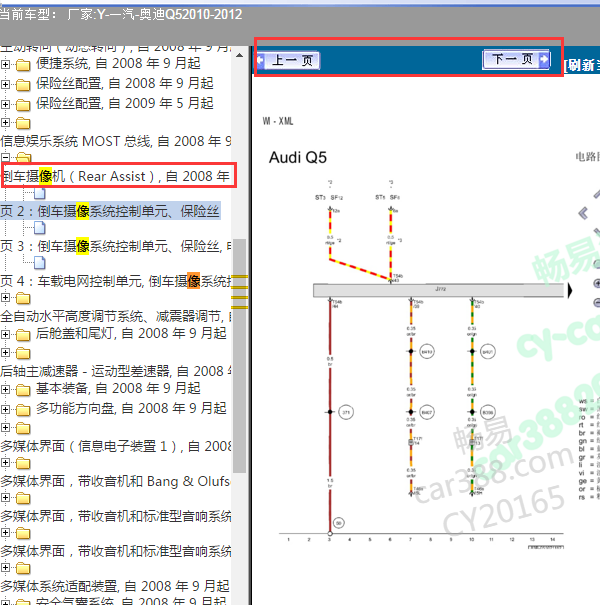Click open folder icon of 倒车摄像机 entry
Screen dimensions: 600x605
coord(24,157)
